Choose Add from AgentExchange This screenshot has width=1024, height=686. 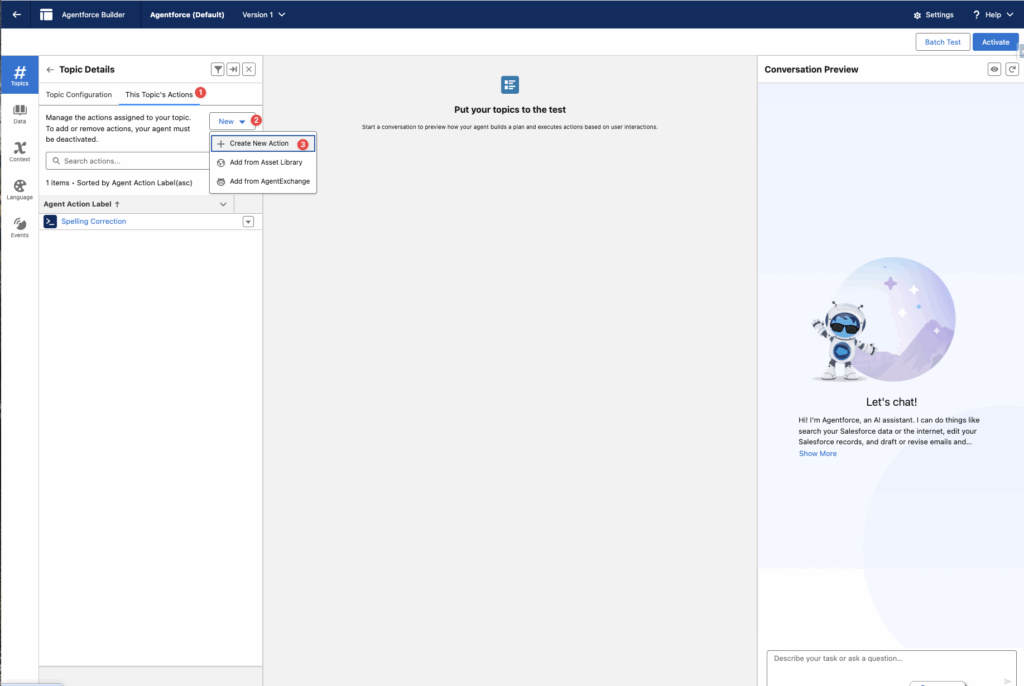263,182
